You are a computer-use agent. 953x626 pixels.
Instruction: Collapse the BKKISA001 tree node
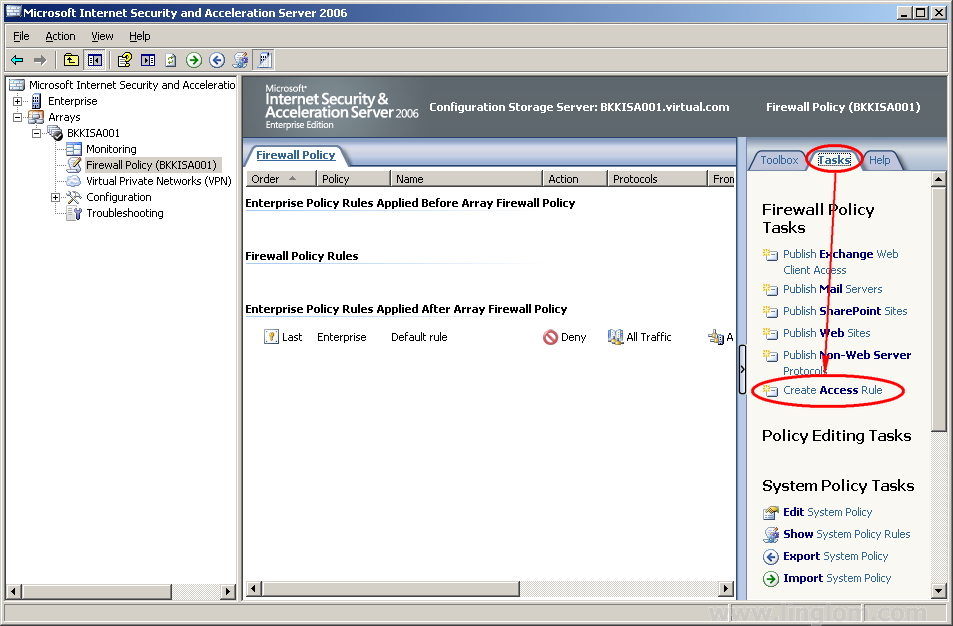point(36,133)
